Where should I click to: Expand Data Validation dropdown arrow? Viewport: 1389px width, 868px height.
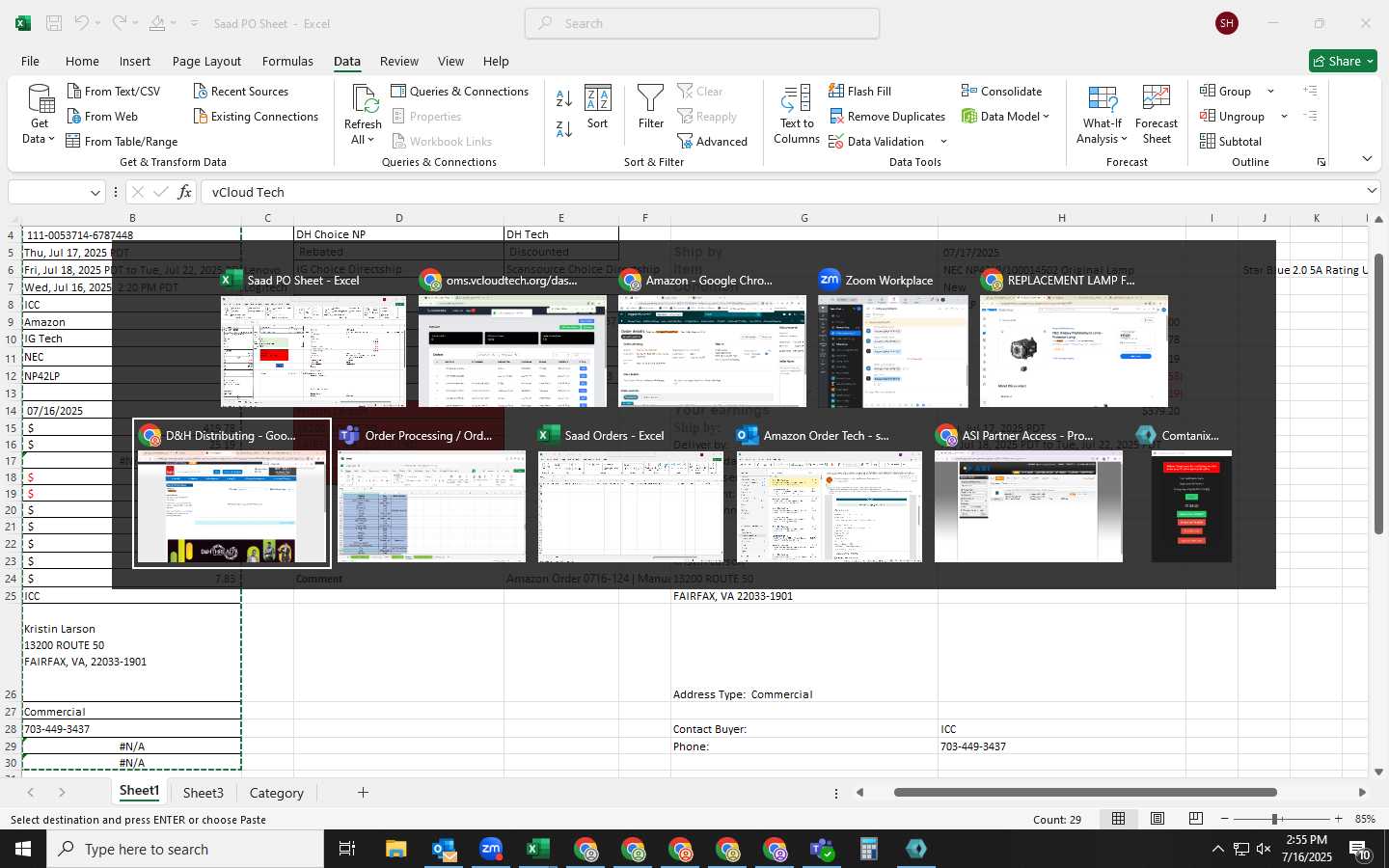click(x=943, y=142)
